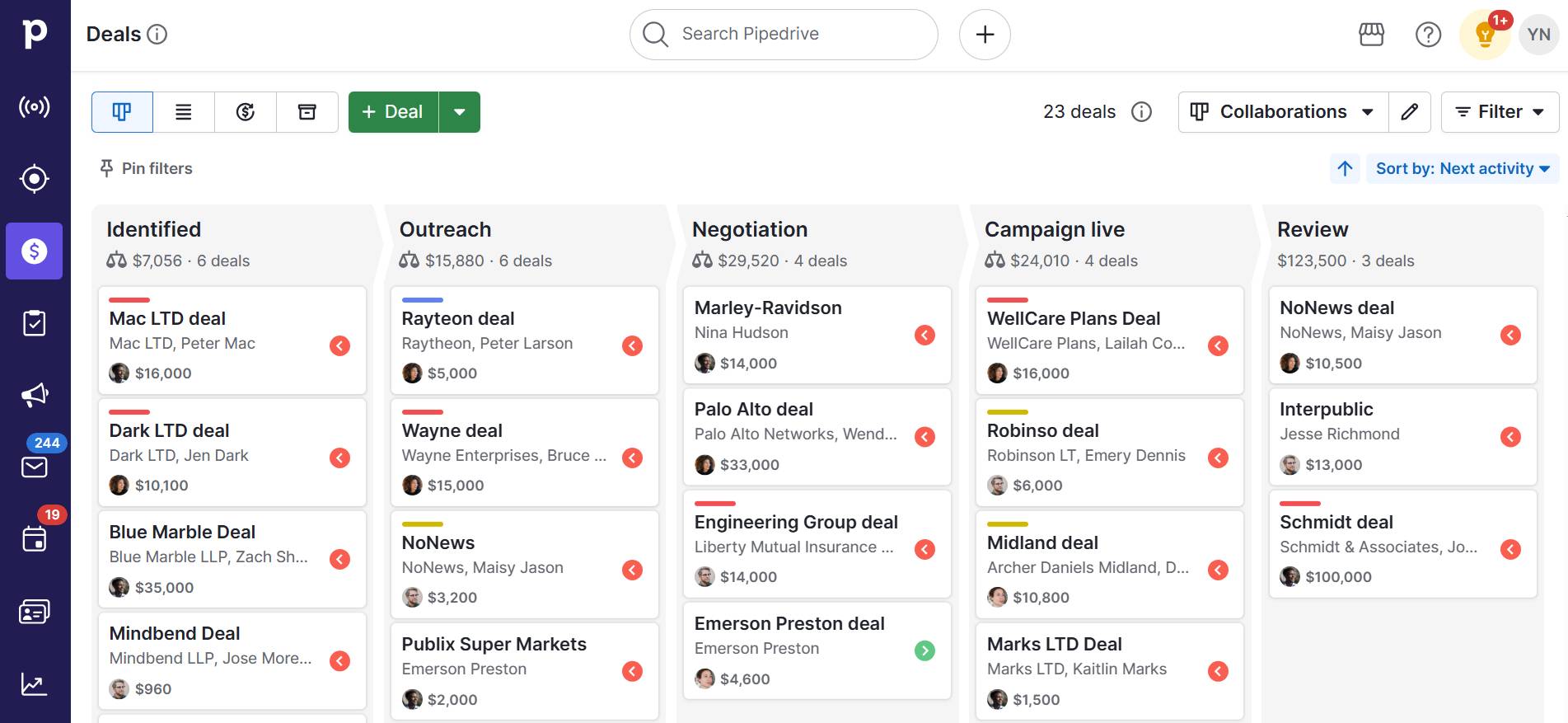The image size is (1568, 723).
Task: Open Insights chart icon in sidebar
Action: click(x=35, y=684)
